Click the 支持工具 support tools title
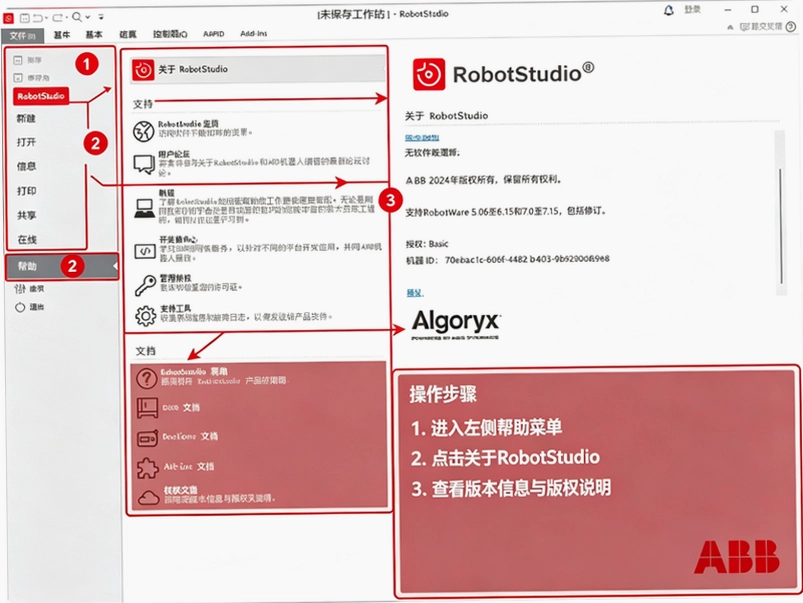The width and height of the screenshot is (803, 603). coord(175,308)
